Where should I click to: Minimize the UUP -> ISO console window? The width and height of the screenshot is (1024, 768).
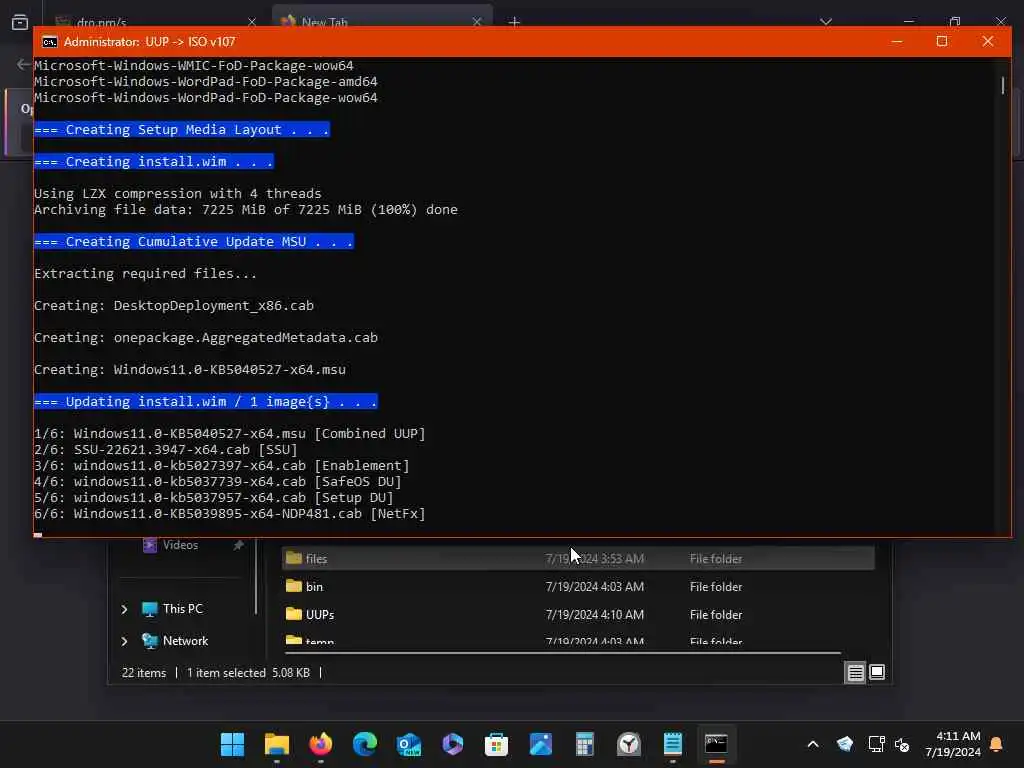pyautogui.click(x=897, y=41)
